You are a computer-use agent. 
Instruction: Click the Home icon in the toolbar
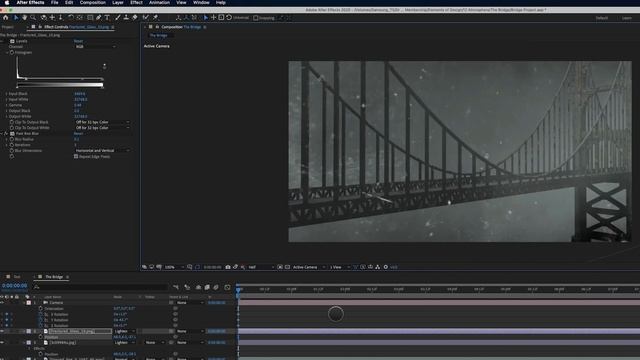[5, 18]
